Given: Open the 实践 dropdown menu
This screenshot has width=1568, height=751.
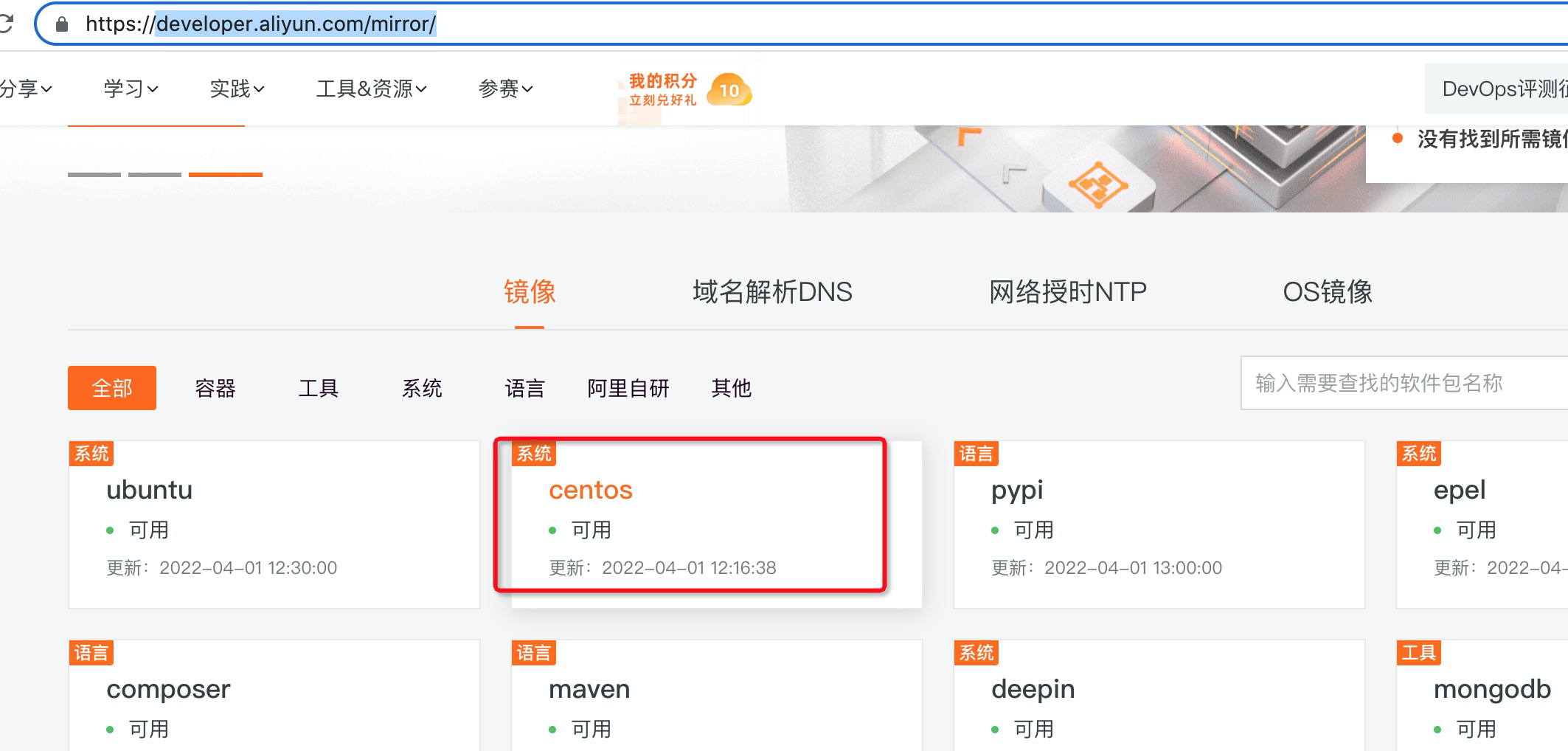Looking at the screenshot, I should pos(237,89).
